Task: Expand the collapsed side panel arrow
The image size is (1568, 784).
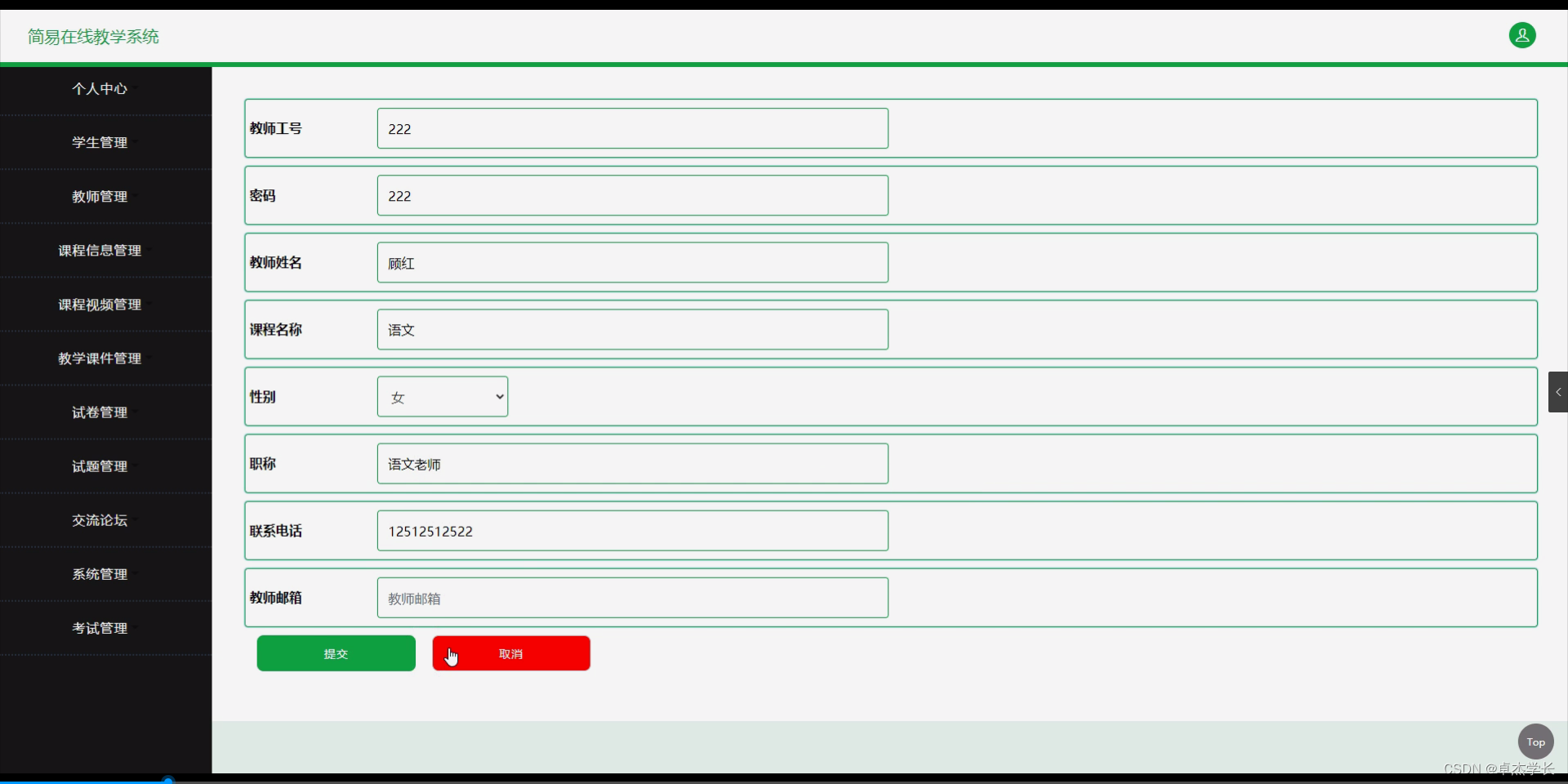Action: (x=1557, y=392)
